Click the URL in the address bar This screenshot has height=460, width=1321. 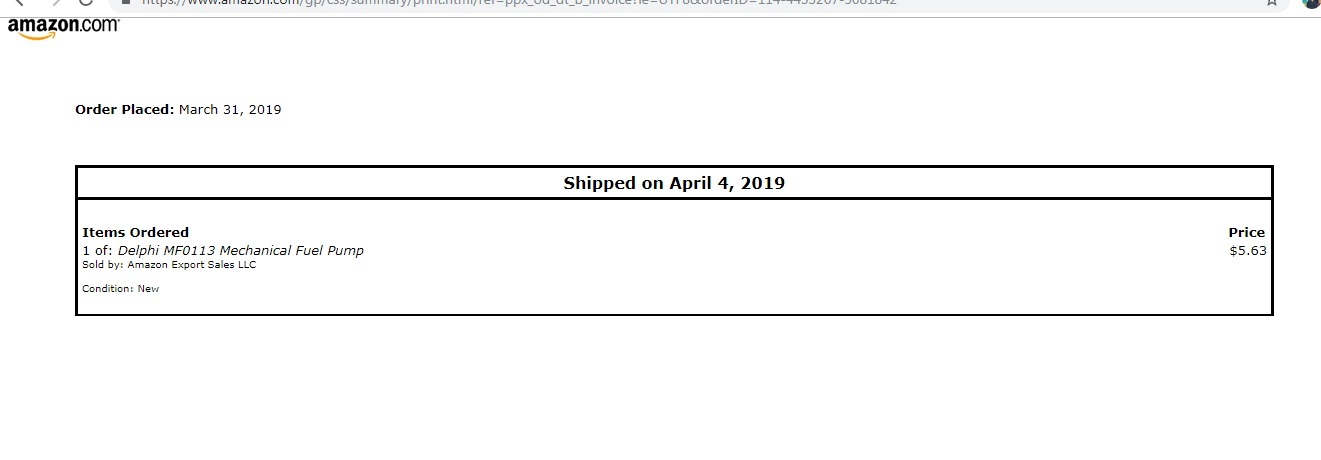[500, 3]
